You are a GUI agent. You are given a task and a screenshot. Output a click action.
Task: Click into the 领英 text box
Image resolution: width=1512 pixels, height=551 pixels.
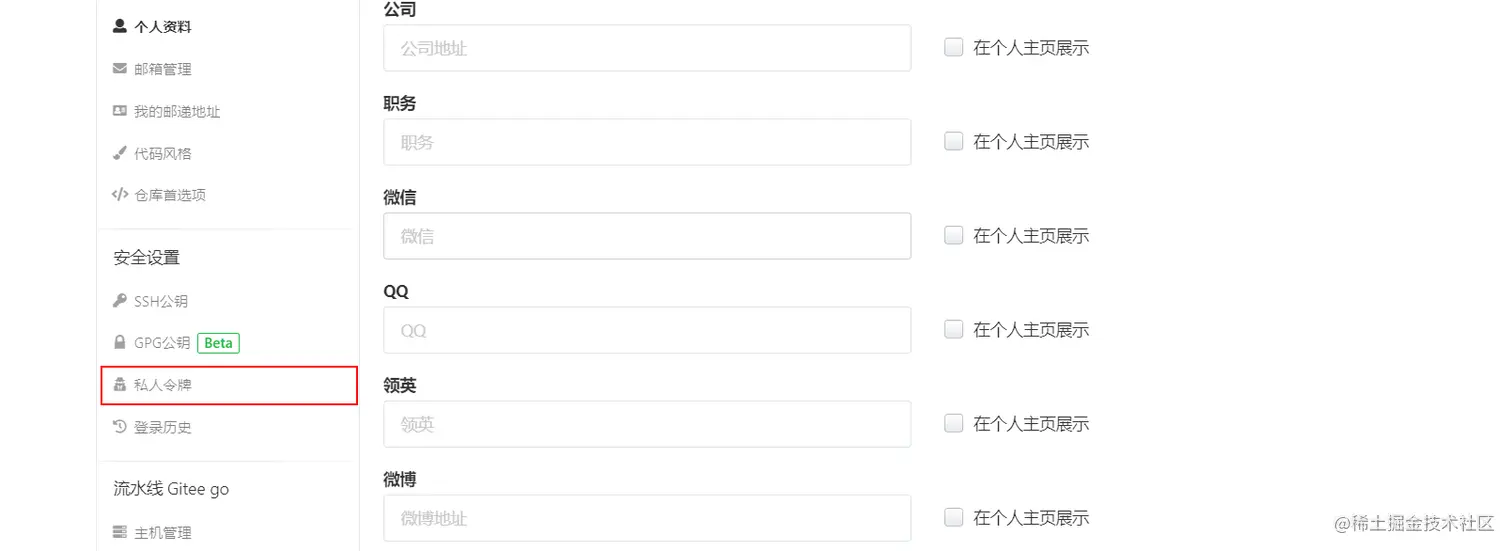click(x=646, y=424)
